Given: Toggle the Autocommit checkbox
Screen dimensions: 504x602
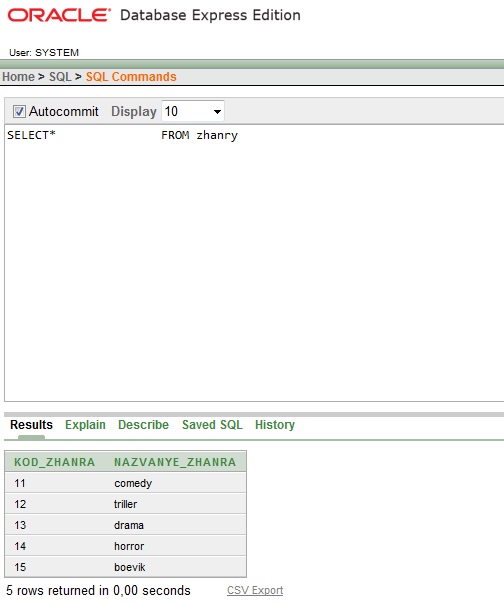Looking at the screenshot, I should pos(19,112).
